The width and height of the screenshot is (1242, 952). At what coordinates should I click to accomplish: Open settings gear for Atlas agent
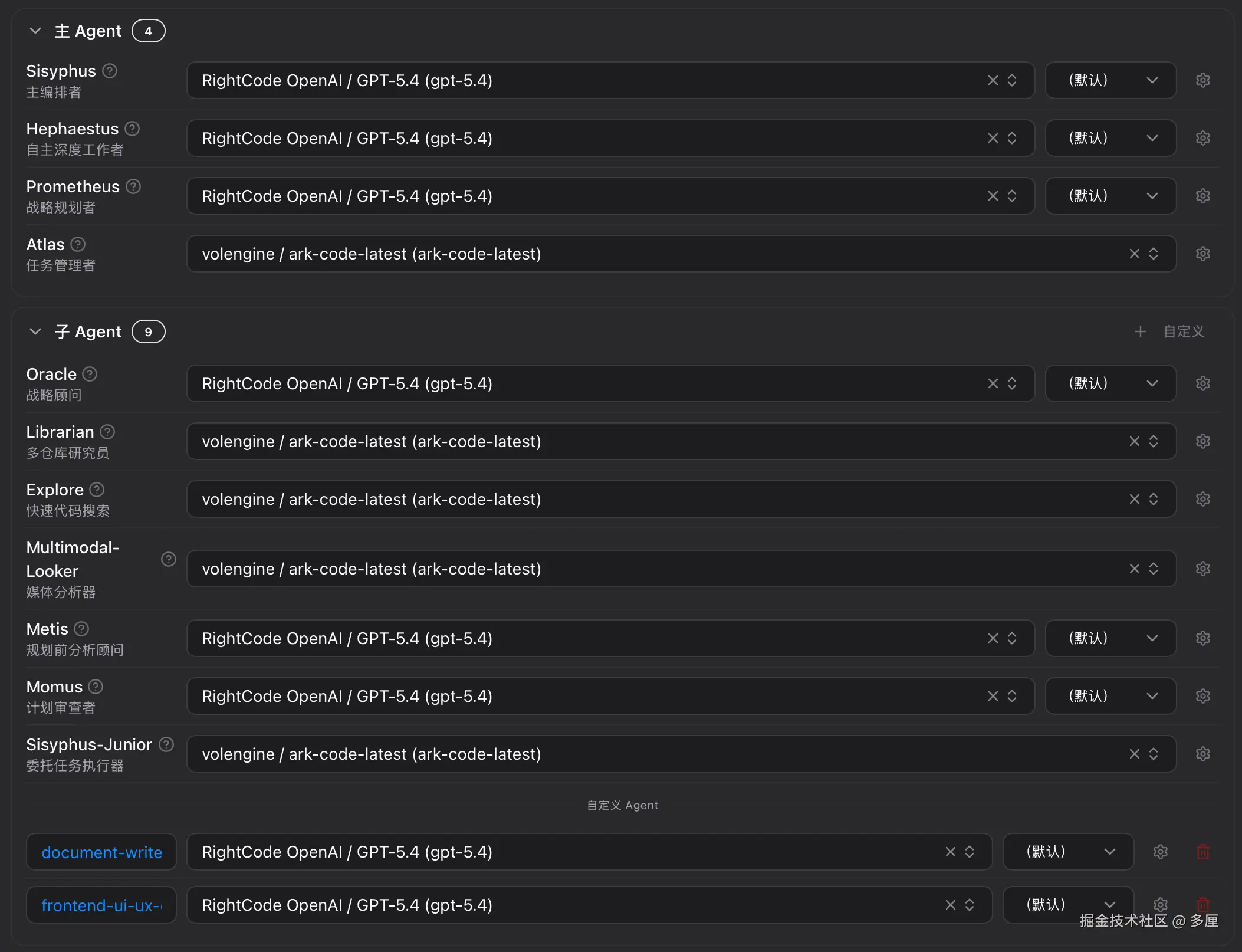1202,254
